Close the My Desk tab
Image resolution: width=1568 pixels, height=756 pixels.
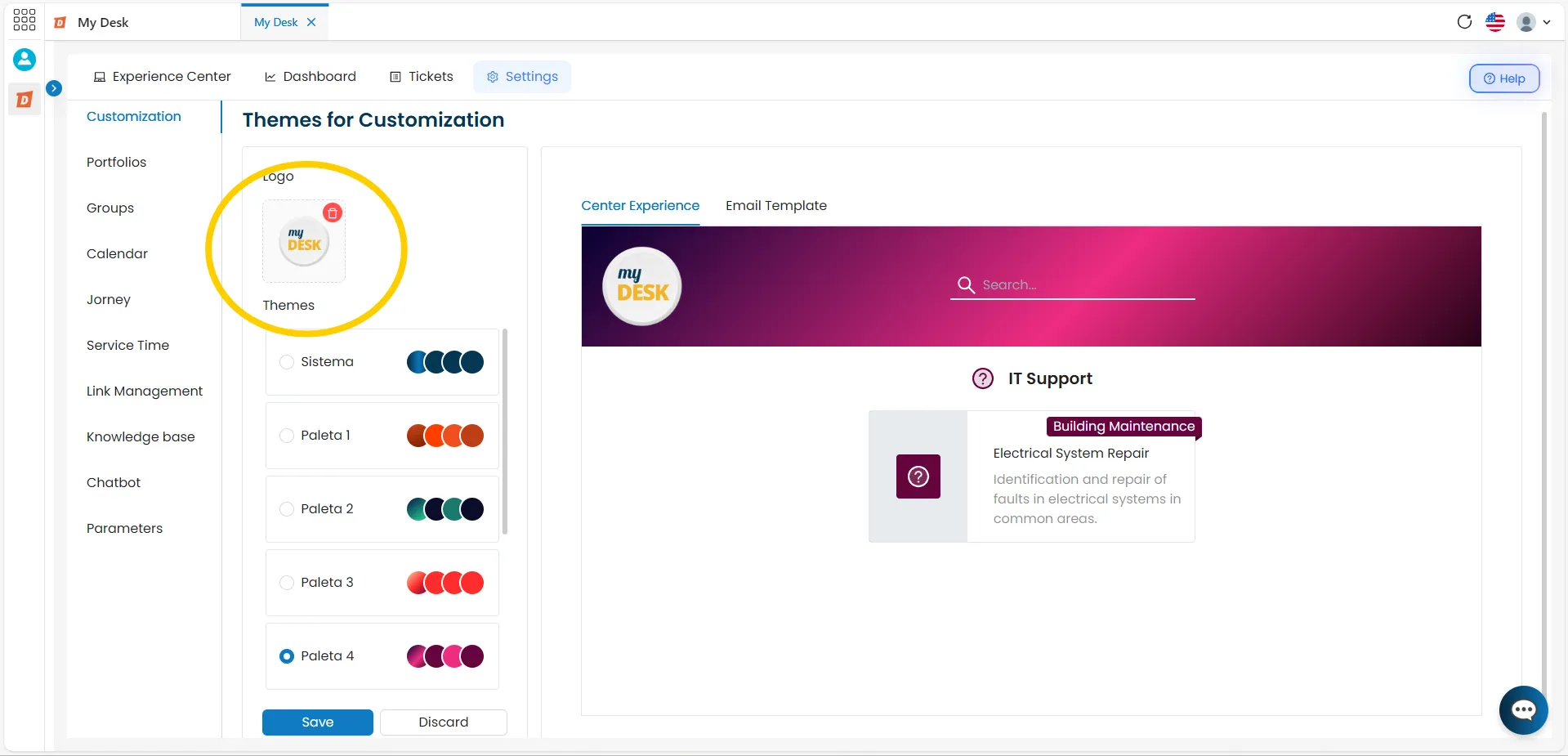click(311, 22)
